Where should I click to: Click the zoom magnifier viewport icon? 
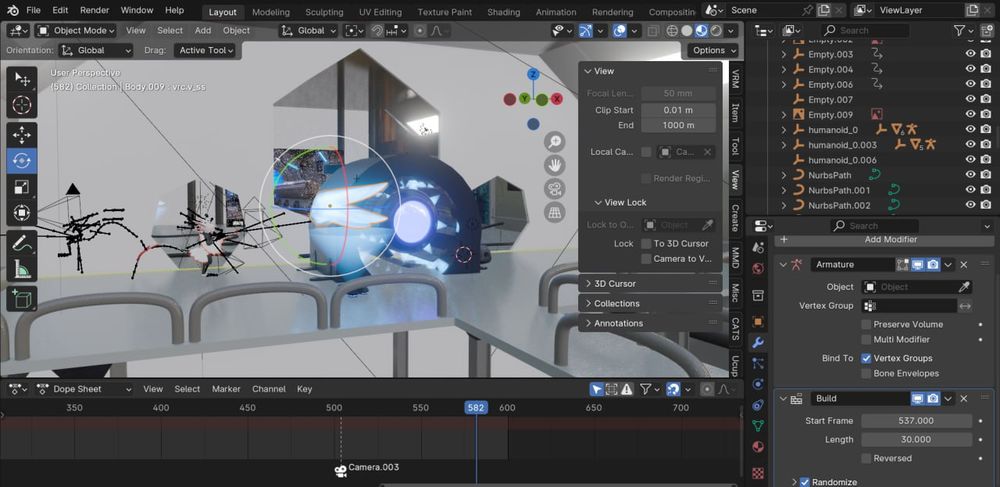click(554, 141)
